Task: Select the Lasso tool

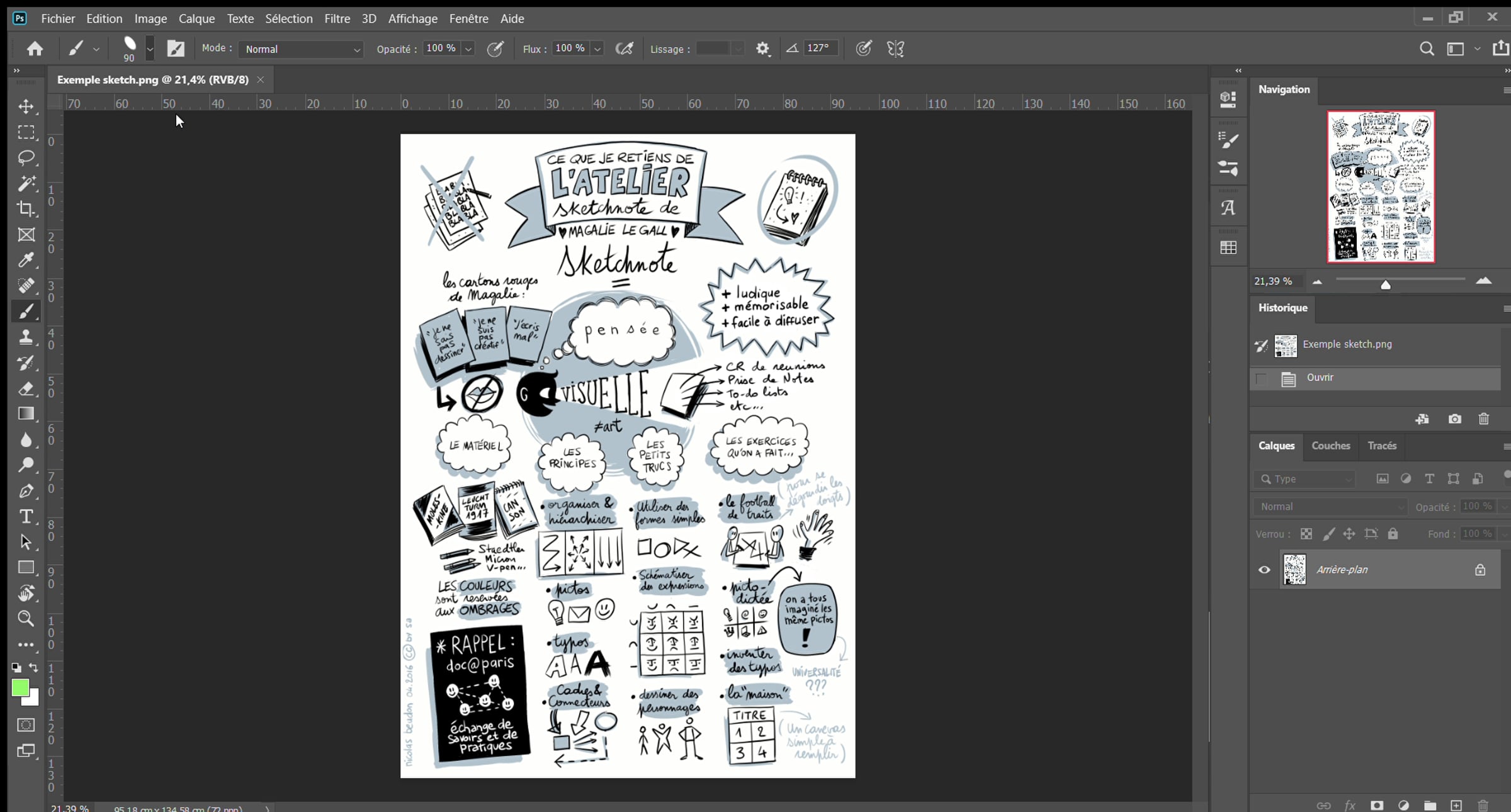Action: click(x=26, y=157)
